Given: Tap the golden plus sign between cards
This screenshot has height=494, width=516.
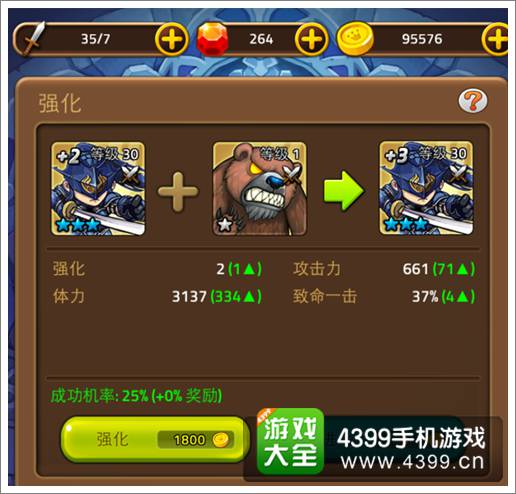Looking at the screenshot, I should point(178,192).
